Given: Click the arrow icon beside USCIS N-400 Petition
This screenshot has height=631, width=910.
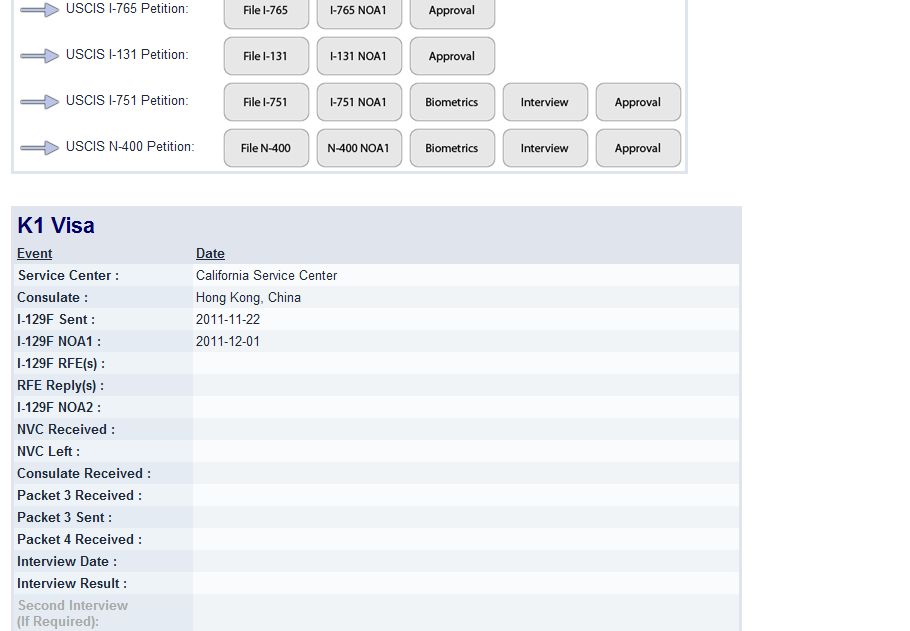Looking at the screenshot, I should click(39, 147).
